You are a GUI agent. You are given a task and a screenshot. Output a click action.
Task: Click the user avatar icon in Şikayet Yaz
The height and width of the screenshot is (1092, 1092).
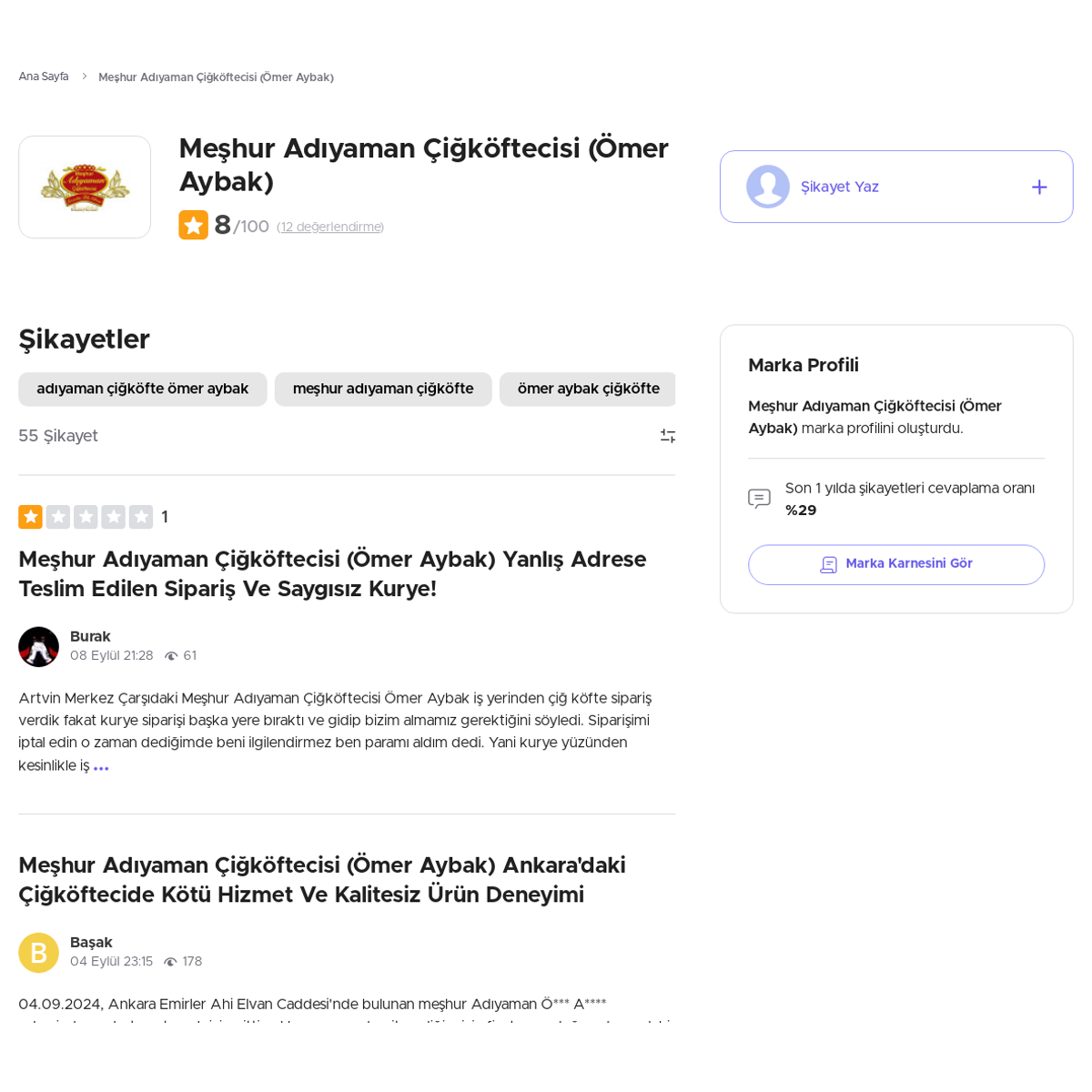coord(768,187)
